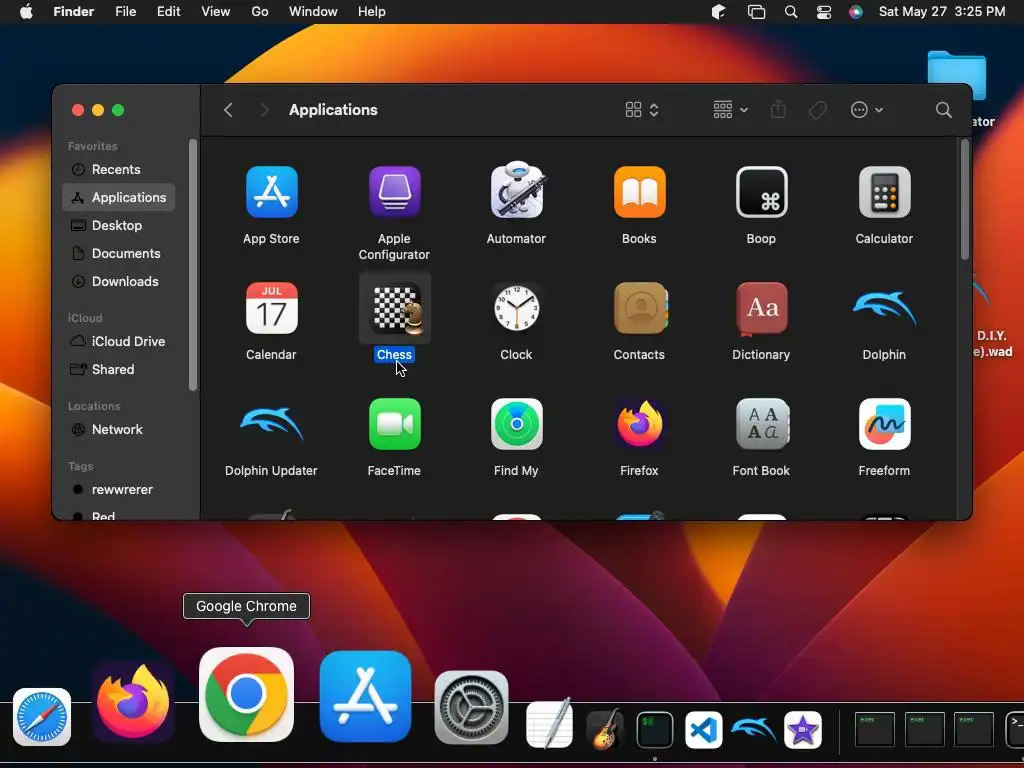This screenshot has width=1024, height=768.
Task: Select the FaceTime app icon
Action: [x=394, y=424]
